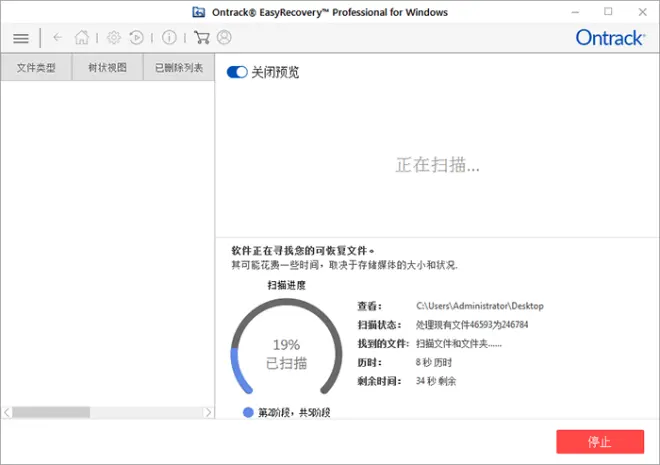The image size is (660, 465).
Task: Open the hamburger menu
Action: tap(21, 38)
